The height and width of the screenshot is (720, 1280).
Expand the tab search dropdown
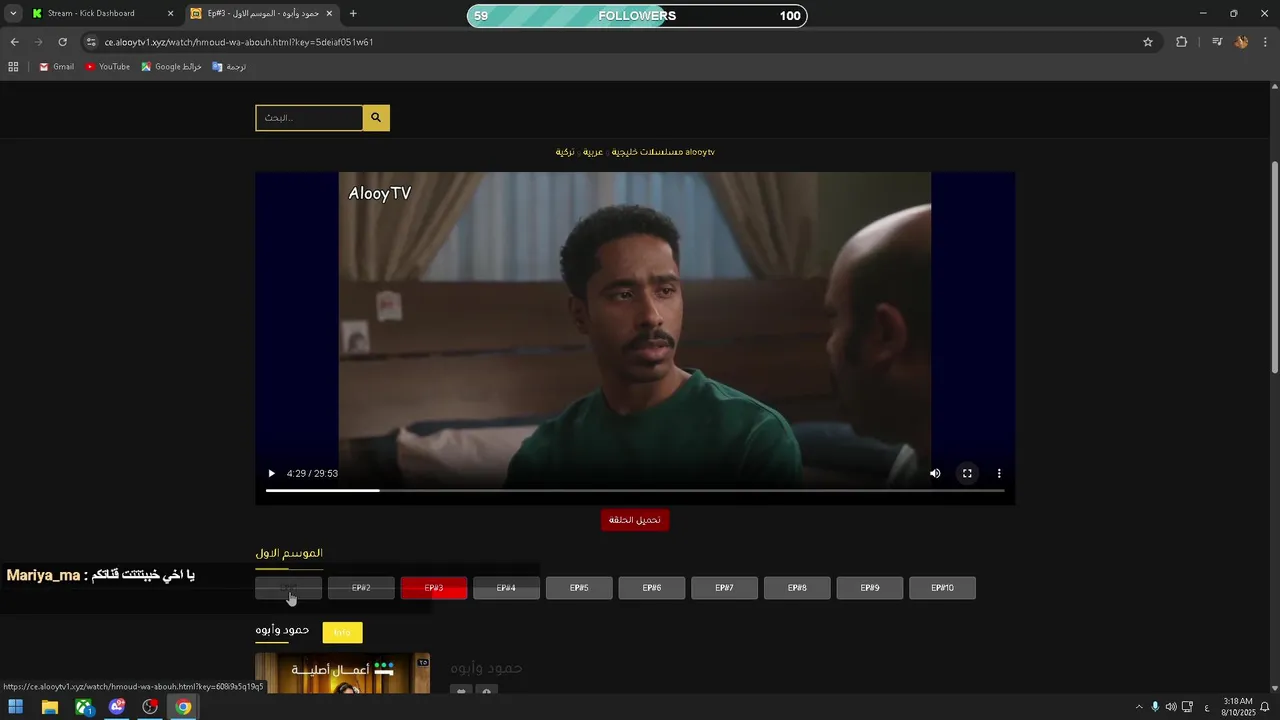tap(13, 14)
